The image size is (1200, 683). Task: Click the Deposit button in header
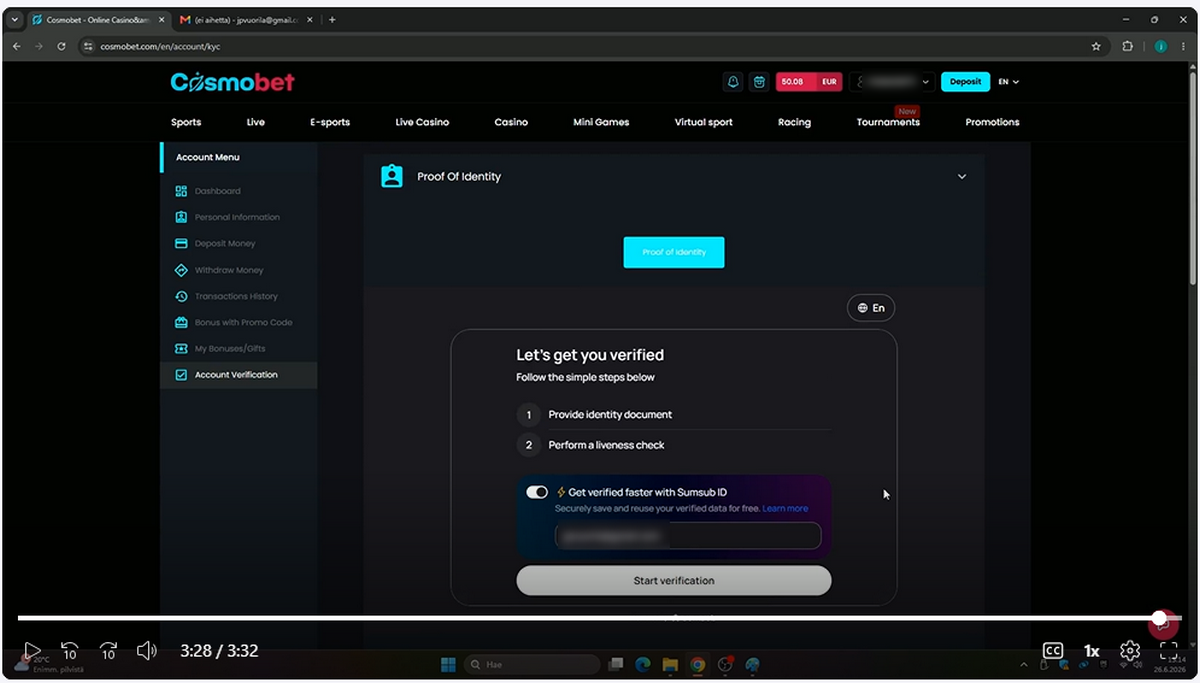point(965,82)
